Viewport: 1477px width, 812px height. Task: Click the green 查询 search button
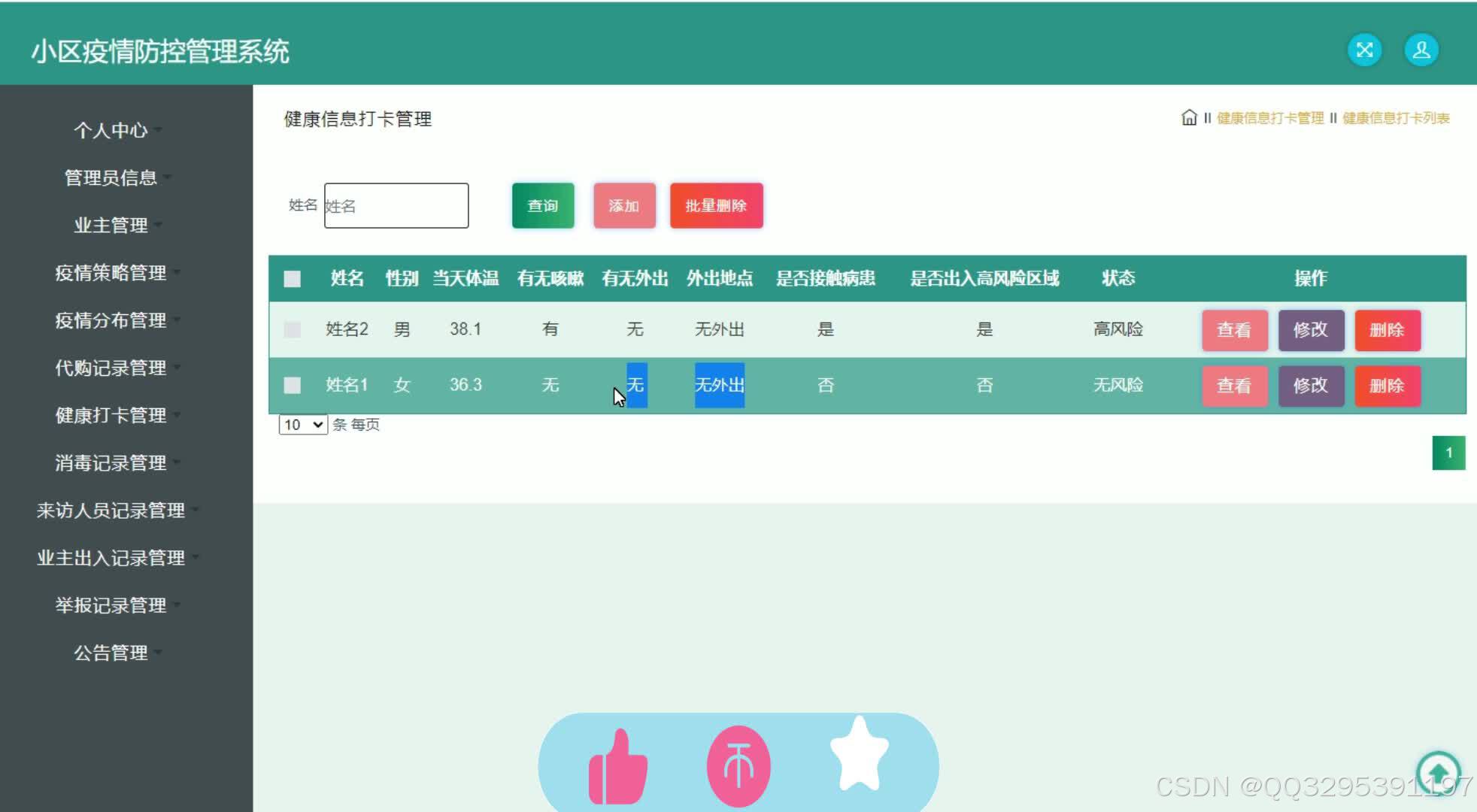click(543, 205)
